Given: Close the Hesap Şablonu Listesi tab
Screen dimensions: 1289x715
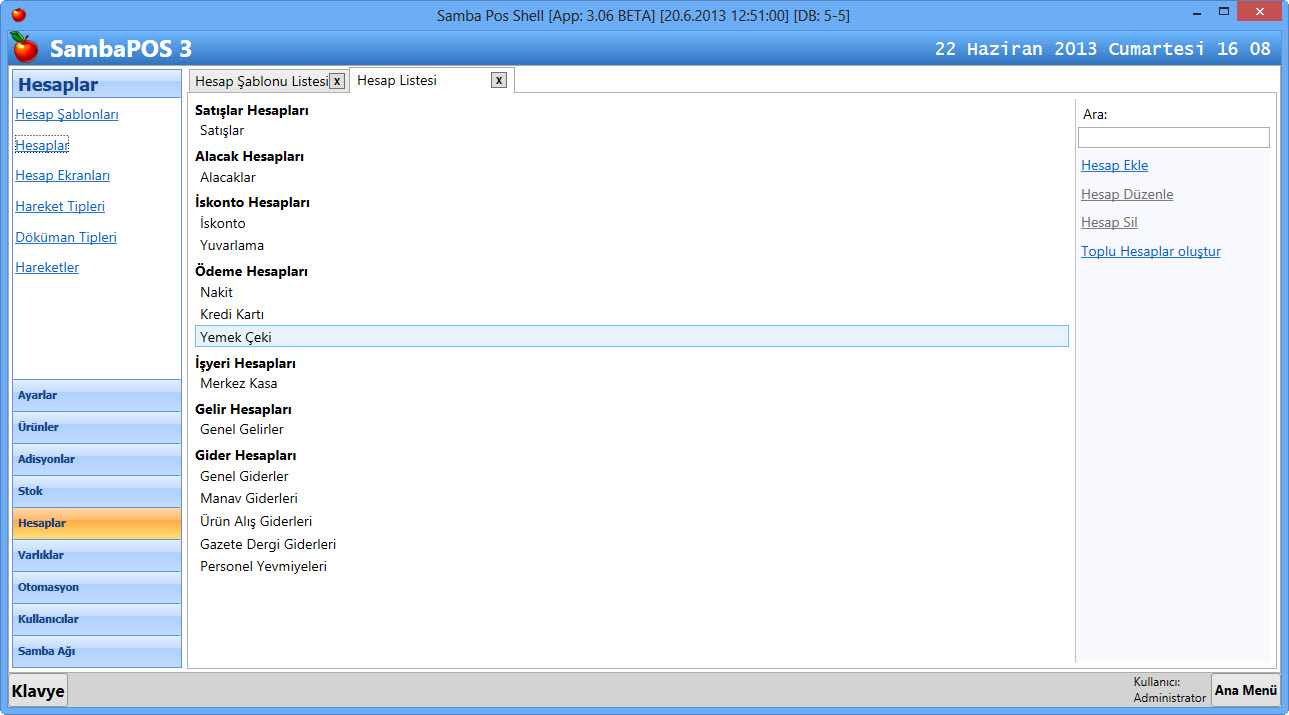Looking at the screenshot, I should 337,81.
